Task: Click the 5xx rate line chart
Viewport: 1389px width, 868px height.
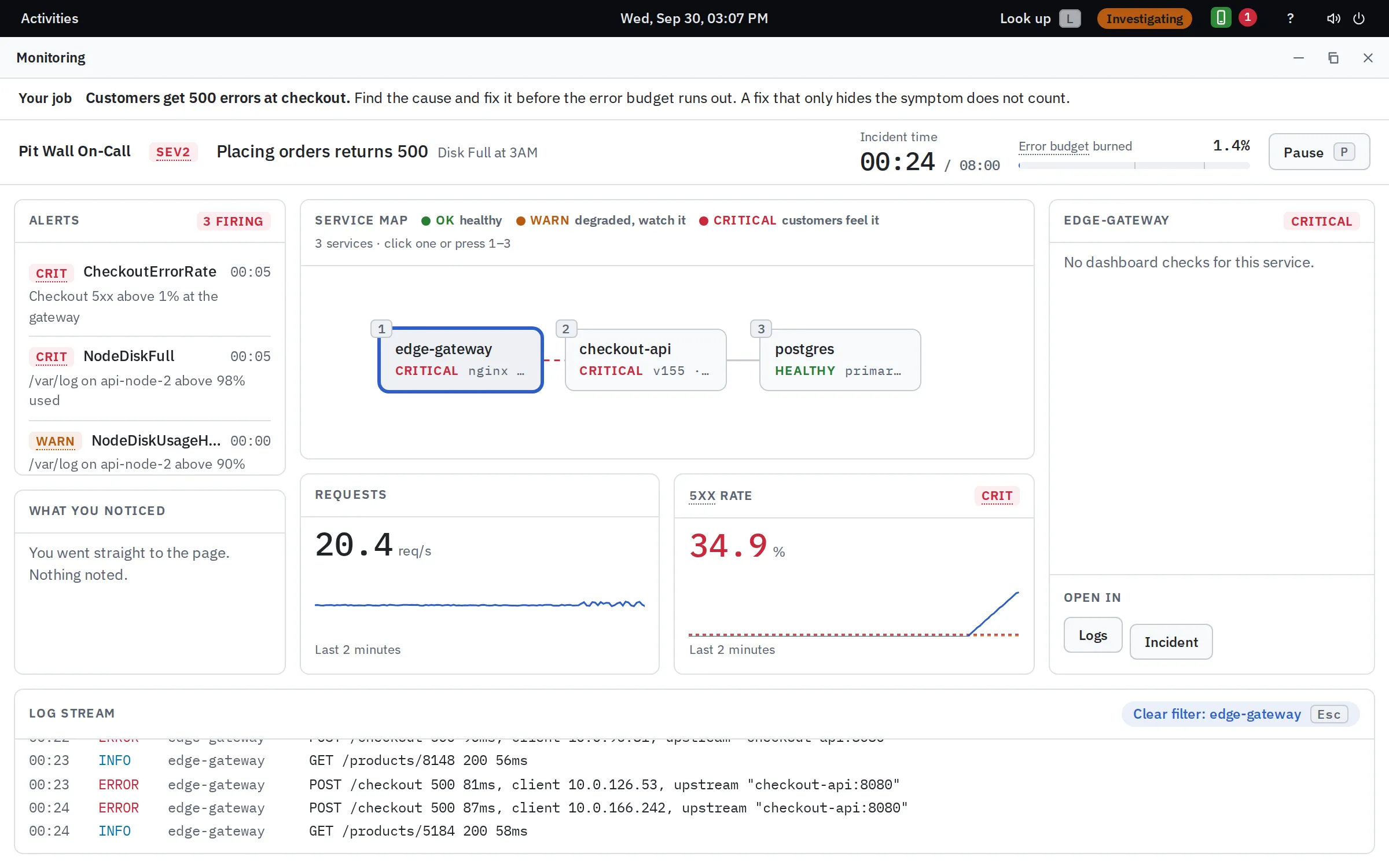Action: tap(854, 613)
